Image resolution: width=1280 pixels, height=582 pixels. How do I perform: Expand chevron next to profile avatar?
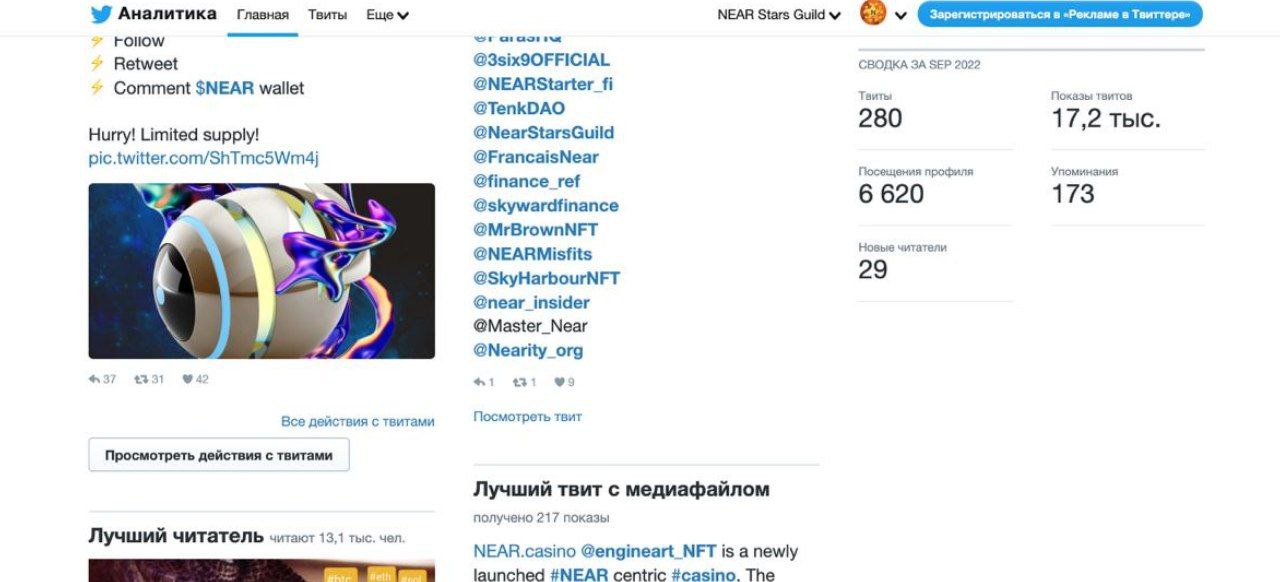coord(901,15)
